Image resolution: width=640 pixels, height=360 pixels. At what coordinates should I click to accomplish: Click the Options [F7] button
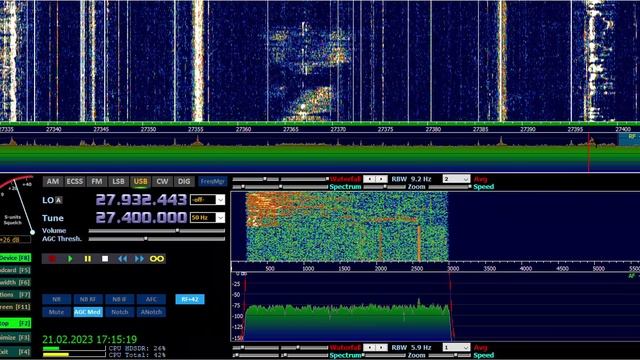click(x=15, y=295)
